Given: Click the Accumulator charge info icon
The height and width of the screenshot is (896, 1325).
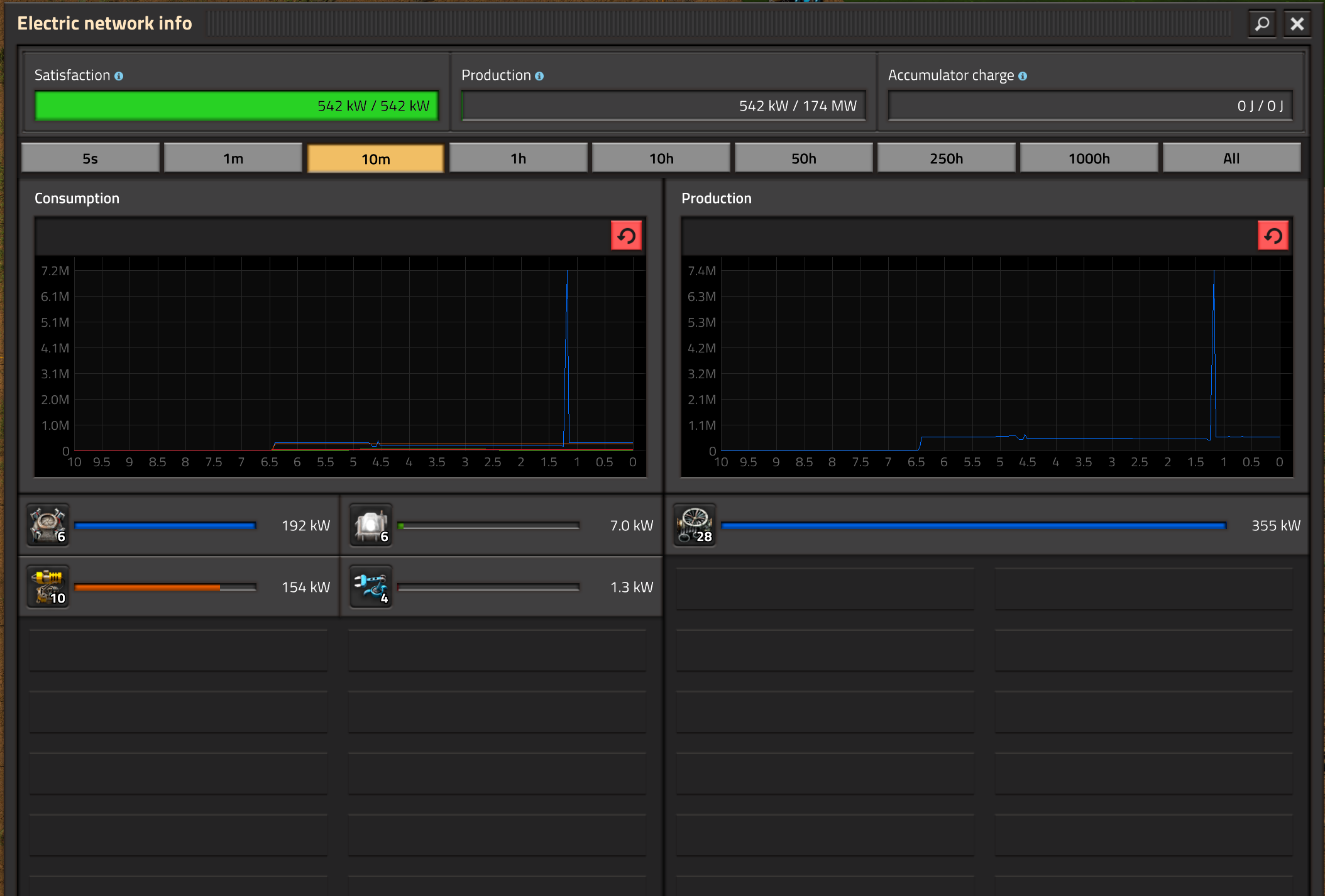Looking at the screenshot, I should coord(1023,76).
